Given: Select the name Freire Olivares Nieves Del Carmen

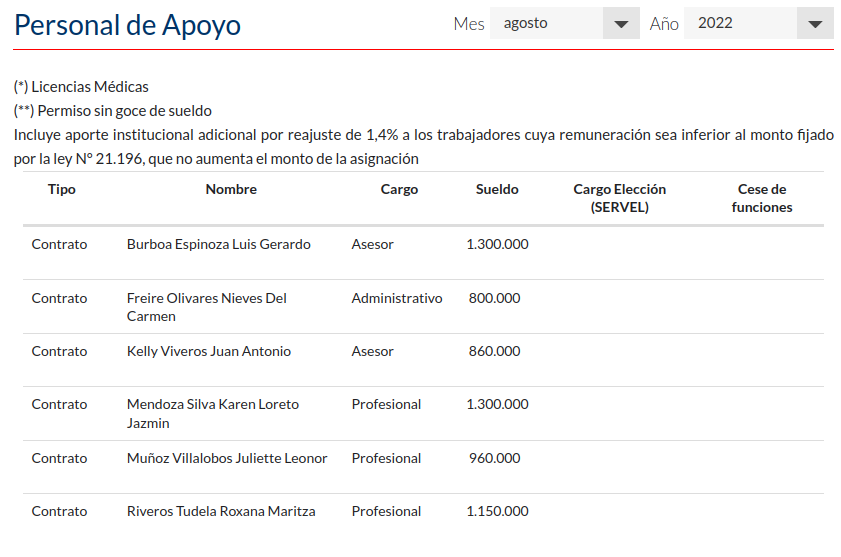Looking at the screenshot, I should 206,307.
